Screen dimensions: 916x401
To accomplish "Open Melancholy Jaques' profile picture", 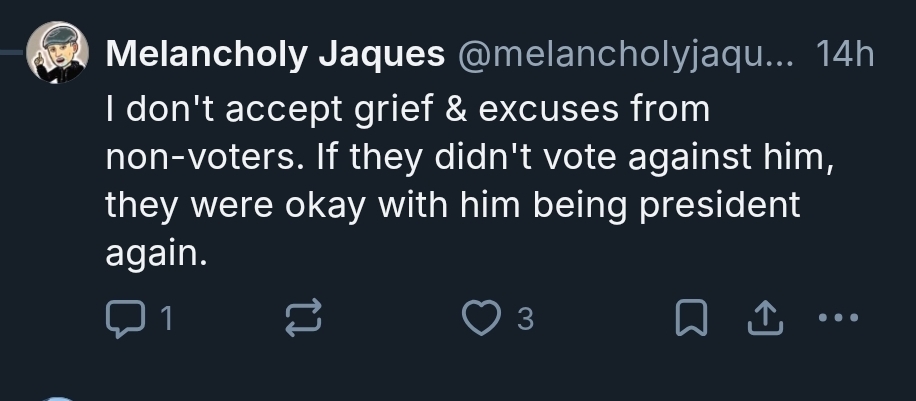I will [56, 56].
